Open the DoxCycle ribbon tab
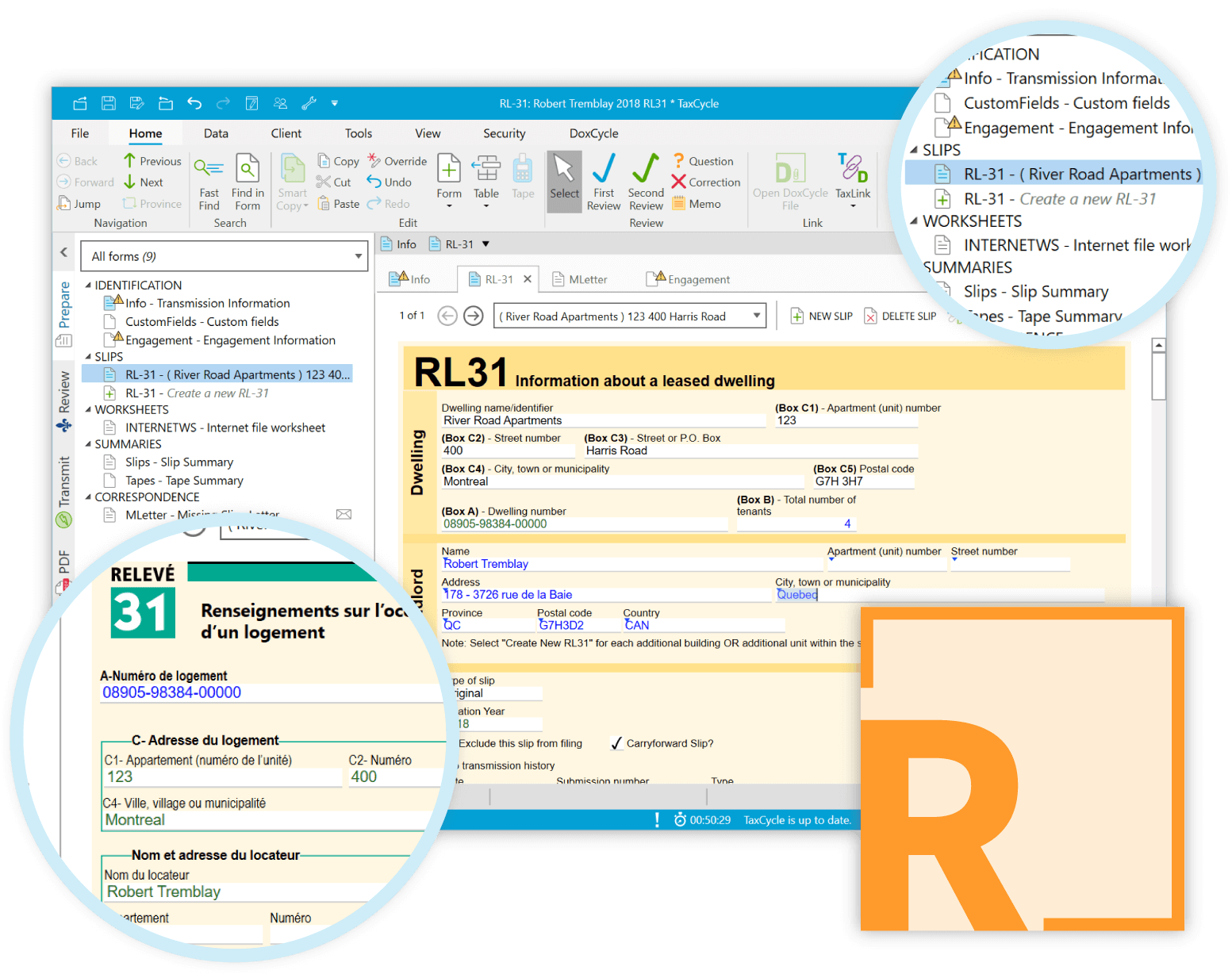This screenshot has width=1232, height=974. click(x=593, y=133)
